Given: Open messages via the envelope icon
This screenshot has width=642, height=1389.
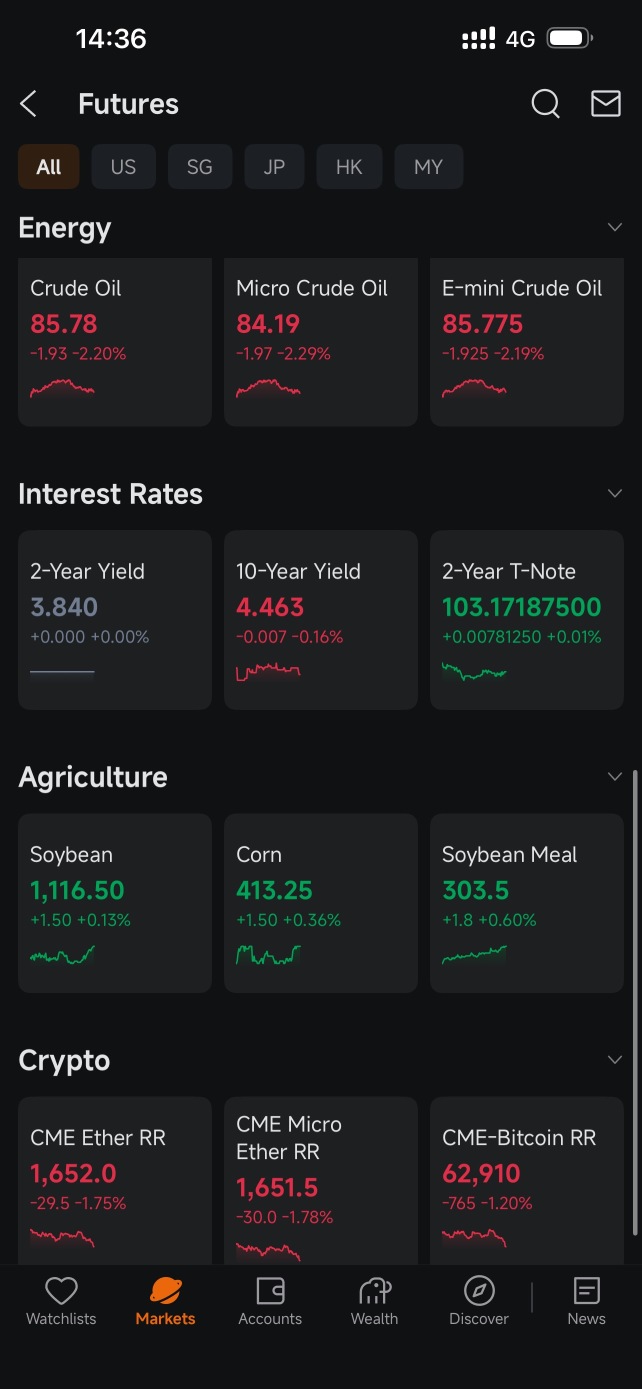Looking at the screenshot, I should pyautogui.click(x=606, y=104).
